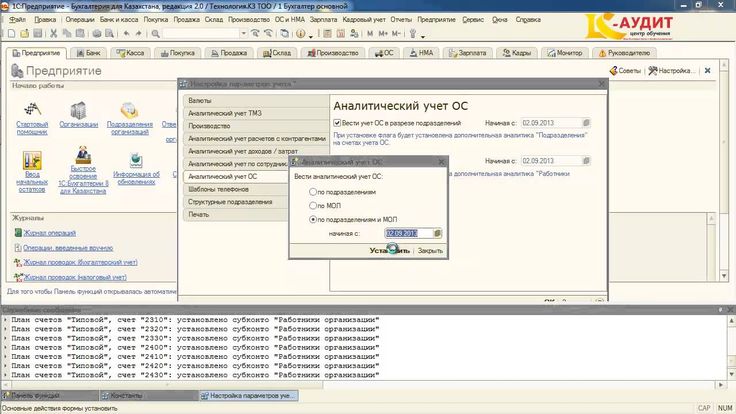The image size is (736, 414).
Task: Select Валюты in the settings list
Action: pos(256,100)
